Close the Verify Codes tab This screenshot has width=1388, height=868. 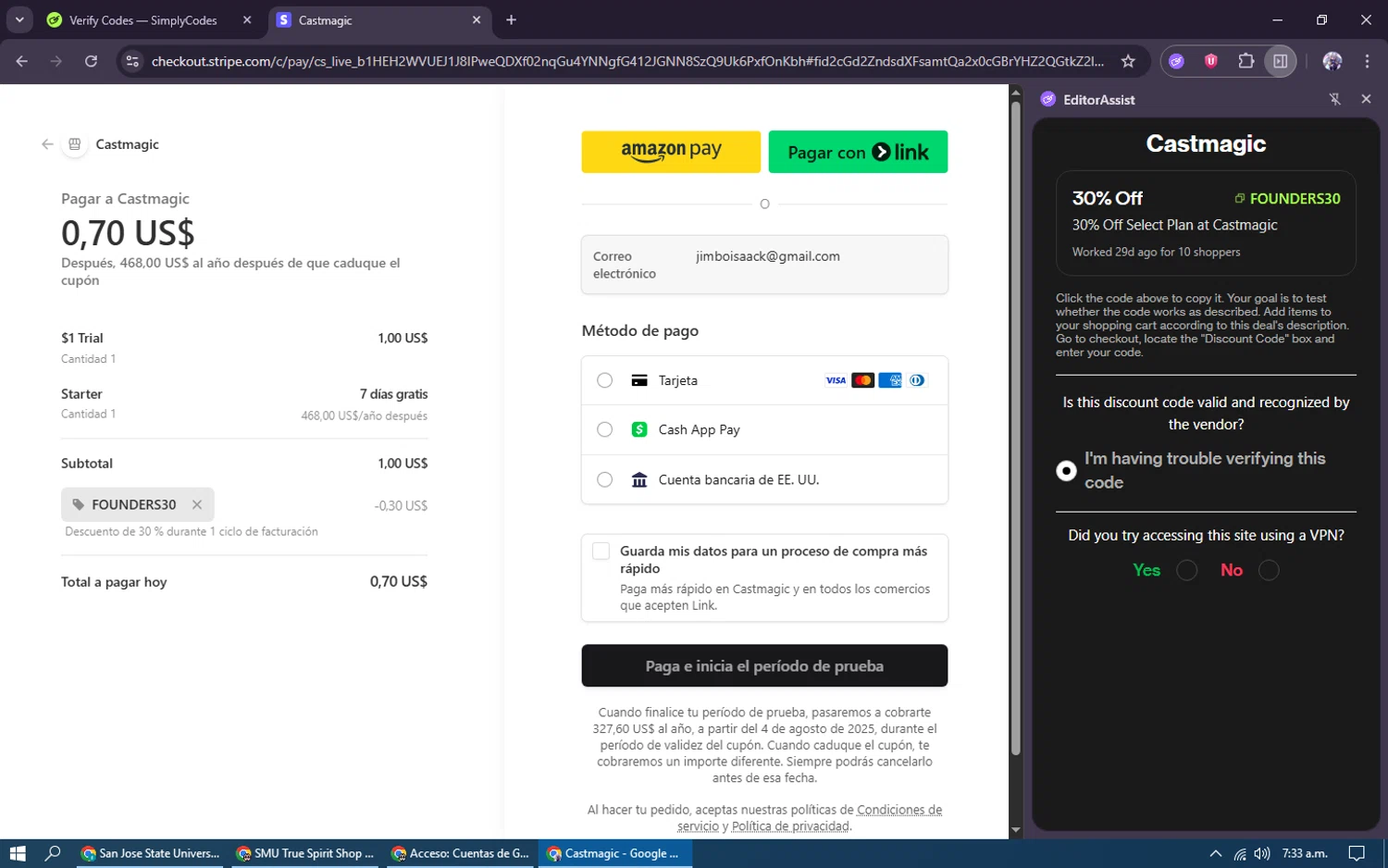(247, 19)
